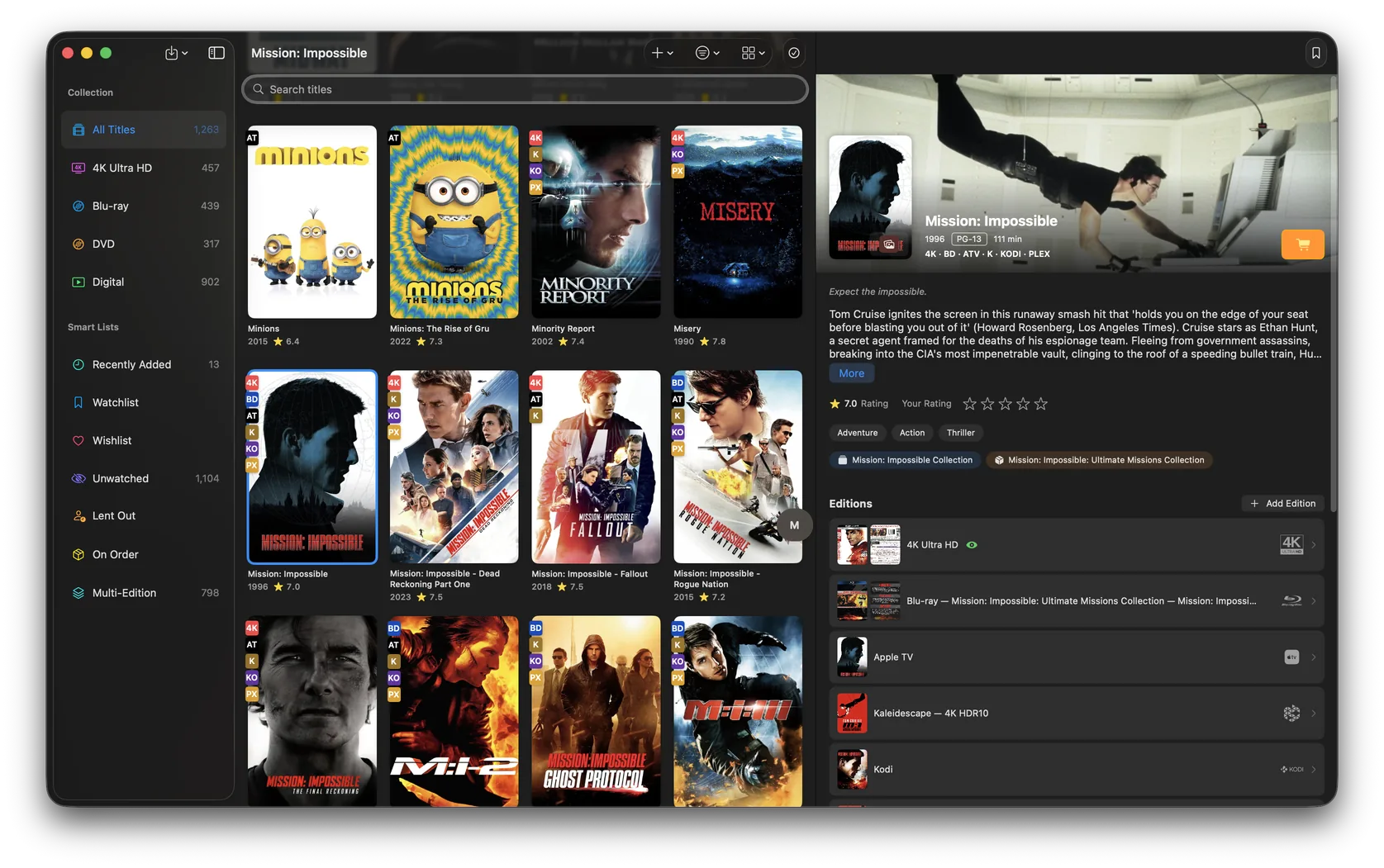Click the camera icon on the detail poster
The width and height of the screenshot is (1384, 868).
click(889, 244)
